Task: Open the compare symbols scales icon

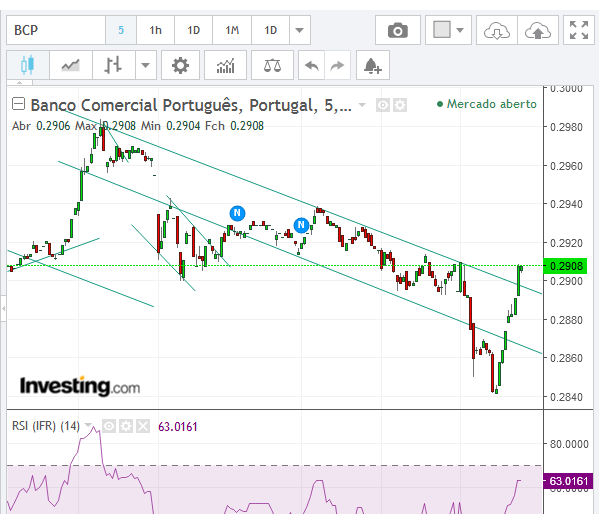Action: click(272, 65)
